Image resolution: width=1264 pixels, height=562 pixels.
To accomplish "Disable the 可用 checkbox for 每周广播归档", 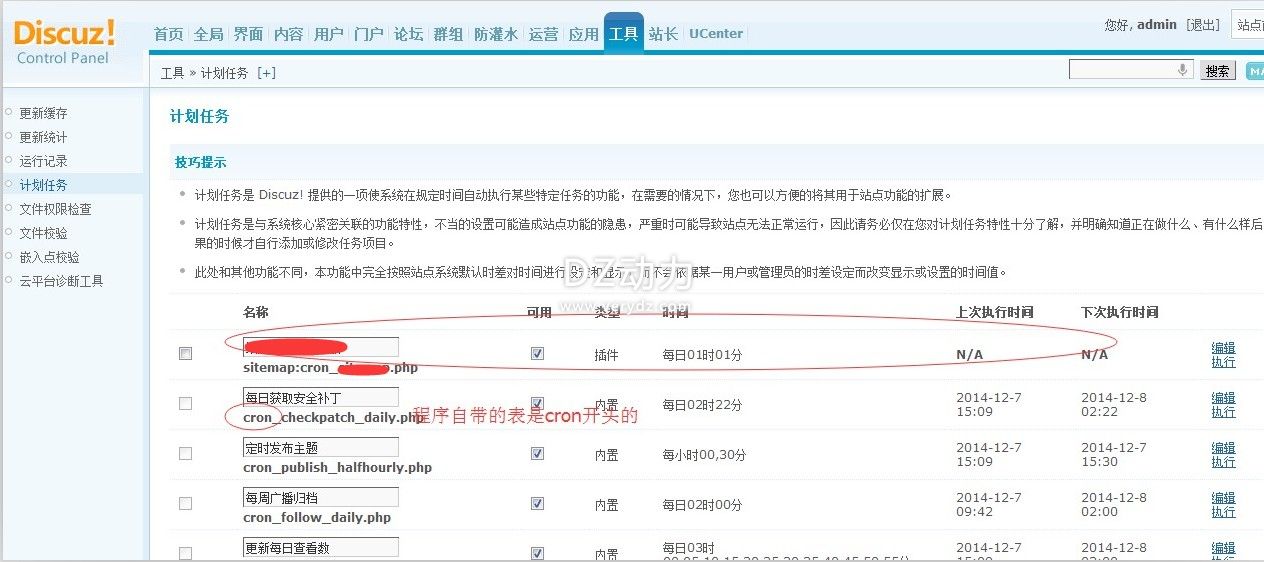I will pyautogui.click(x=538, y=504).
